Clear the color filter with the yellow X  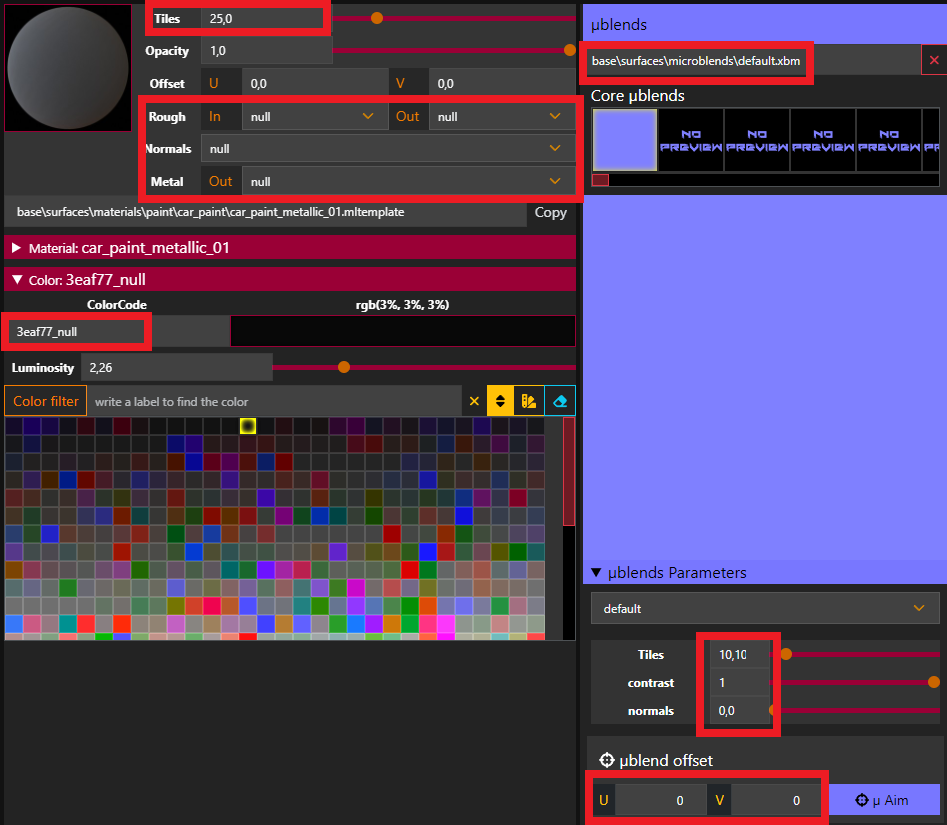click(474, 401)
